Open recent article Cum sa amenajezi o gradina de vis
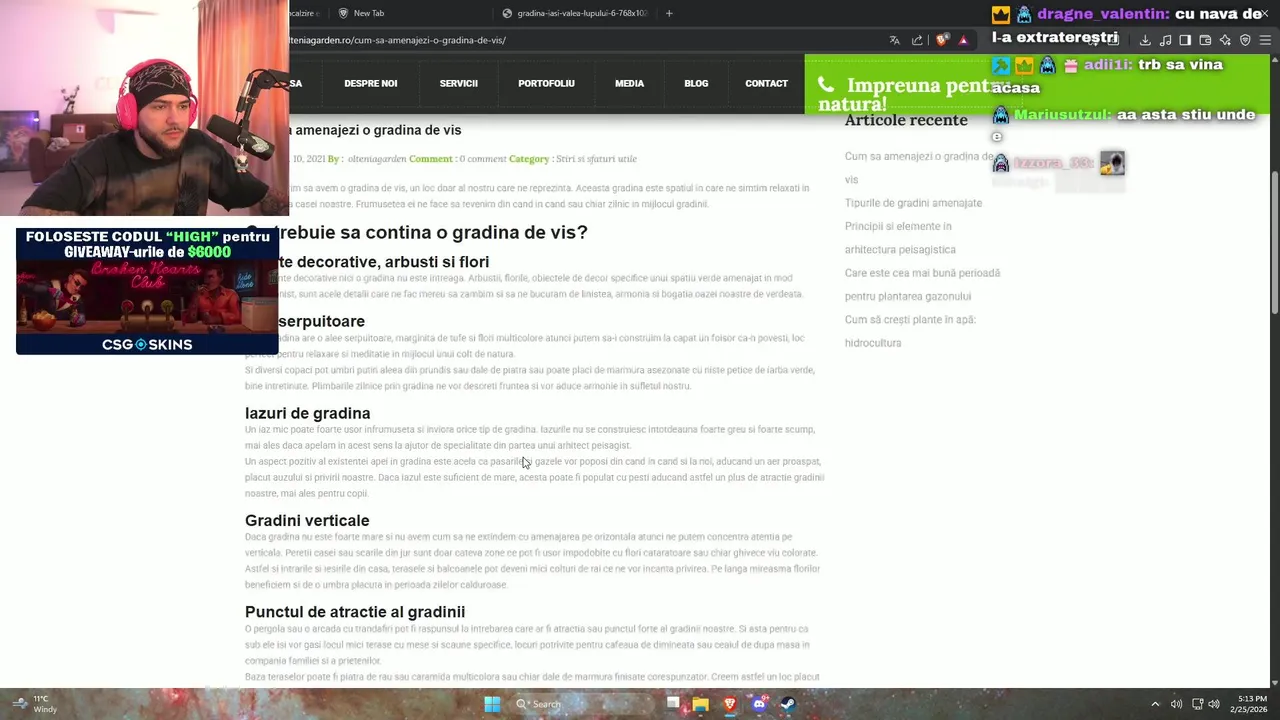Image resolution: width=1280 pixels, height=720 pixels. point(918,168)
